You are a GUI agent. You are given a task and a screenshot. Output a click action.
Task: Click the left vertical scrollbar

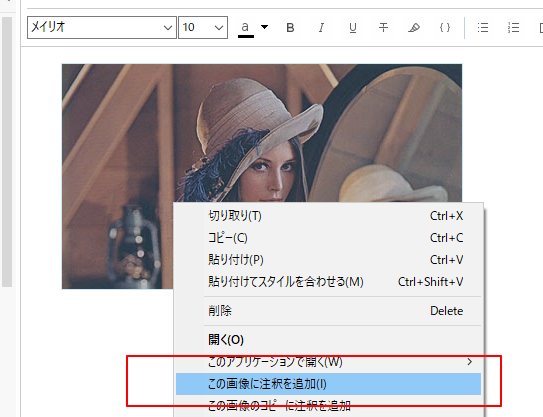pyautogui.click(x=7, y=152)
